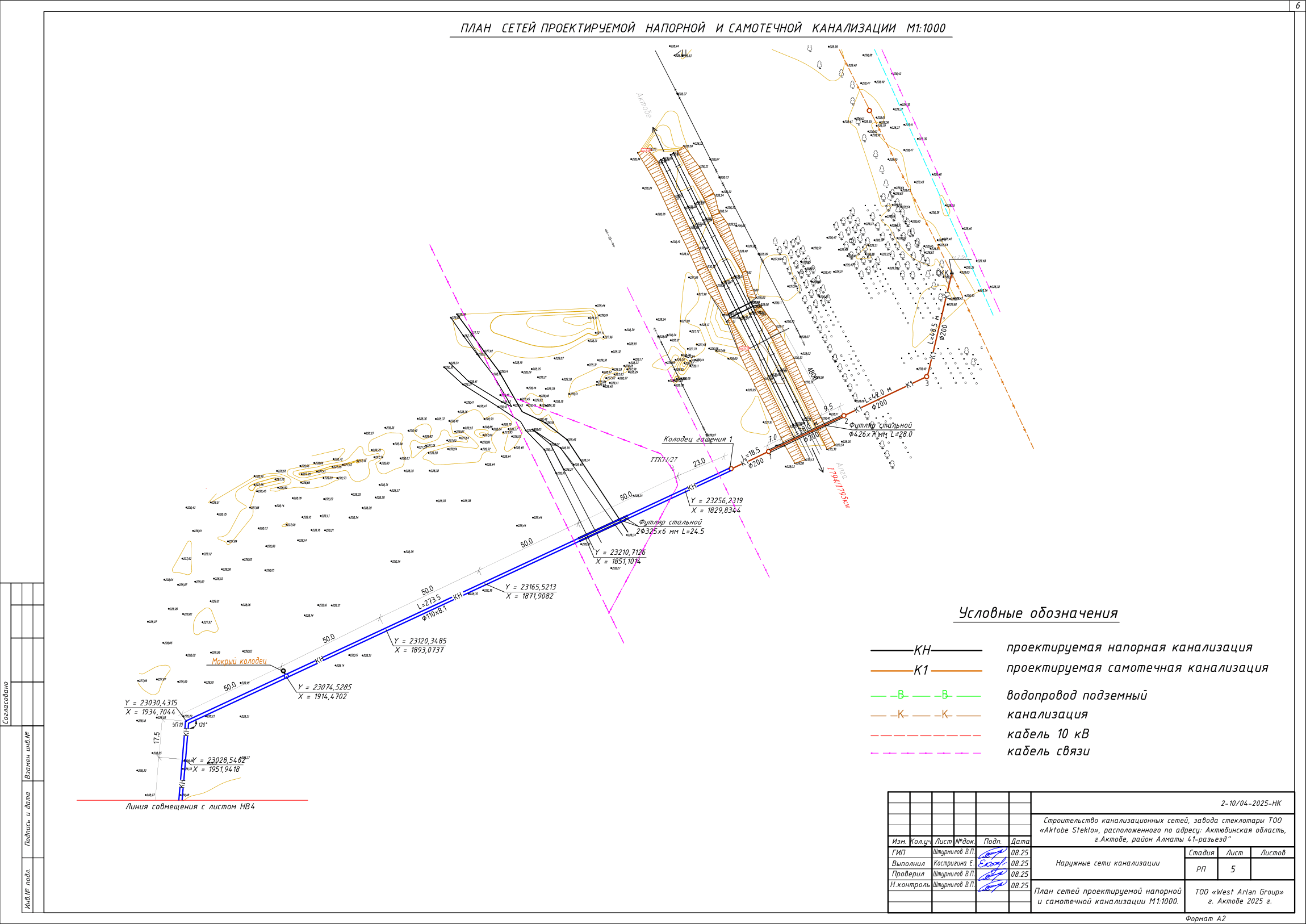Select the ГИП signature in the title block

(x=993, y=852)
